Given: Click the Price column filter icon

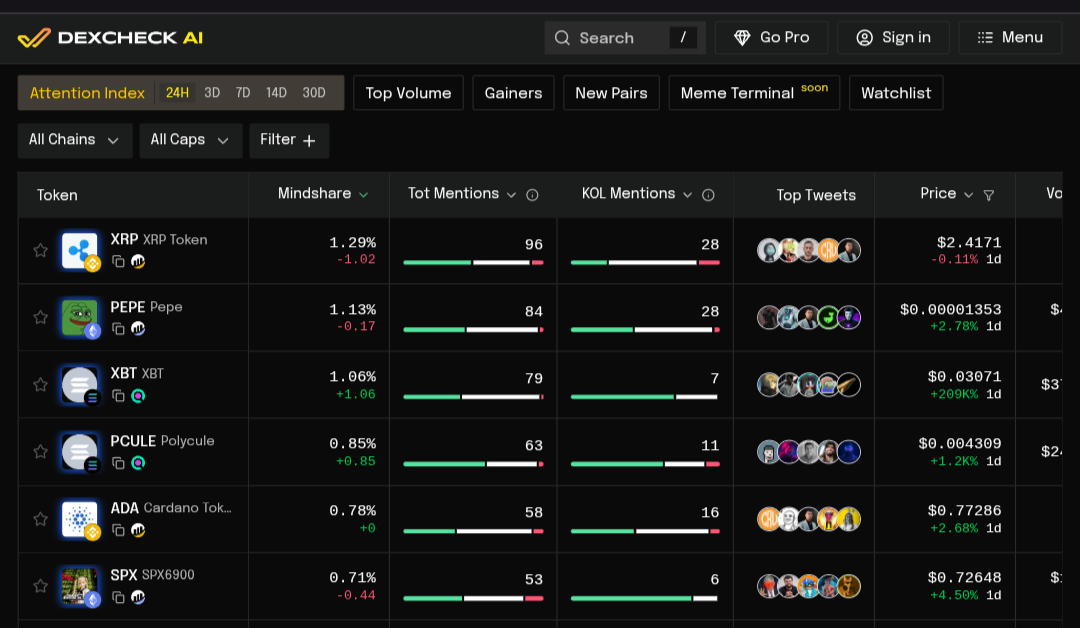Looking at the screenshot, I should [989, 195].
